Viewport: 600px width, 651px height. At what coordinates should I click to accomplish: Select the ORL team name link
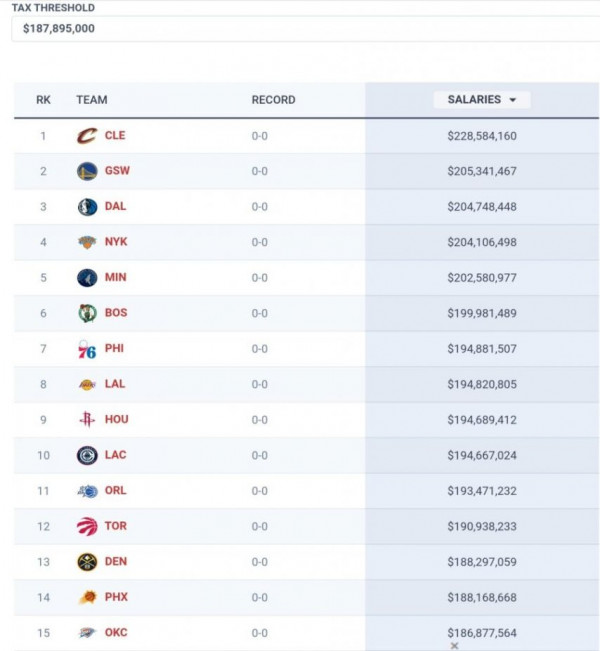click(x=116, y=491)
